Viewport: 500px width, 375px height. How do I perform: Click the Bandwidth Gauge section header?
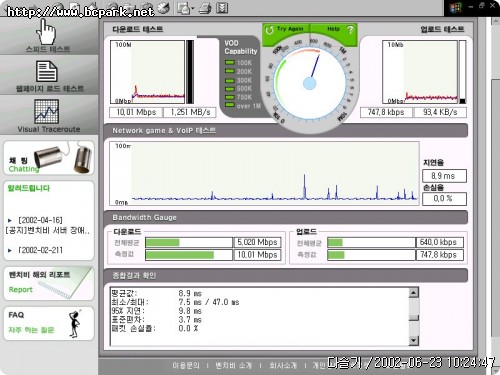click(x=286, y=217)
